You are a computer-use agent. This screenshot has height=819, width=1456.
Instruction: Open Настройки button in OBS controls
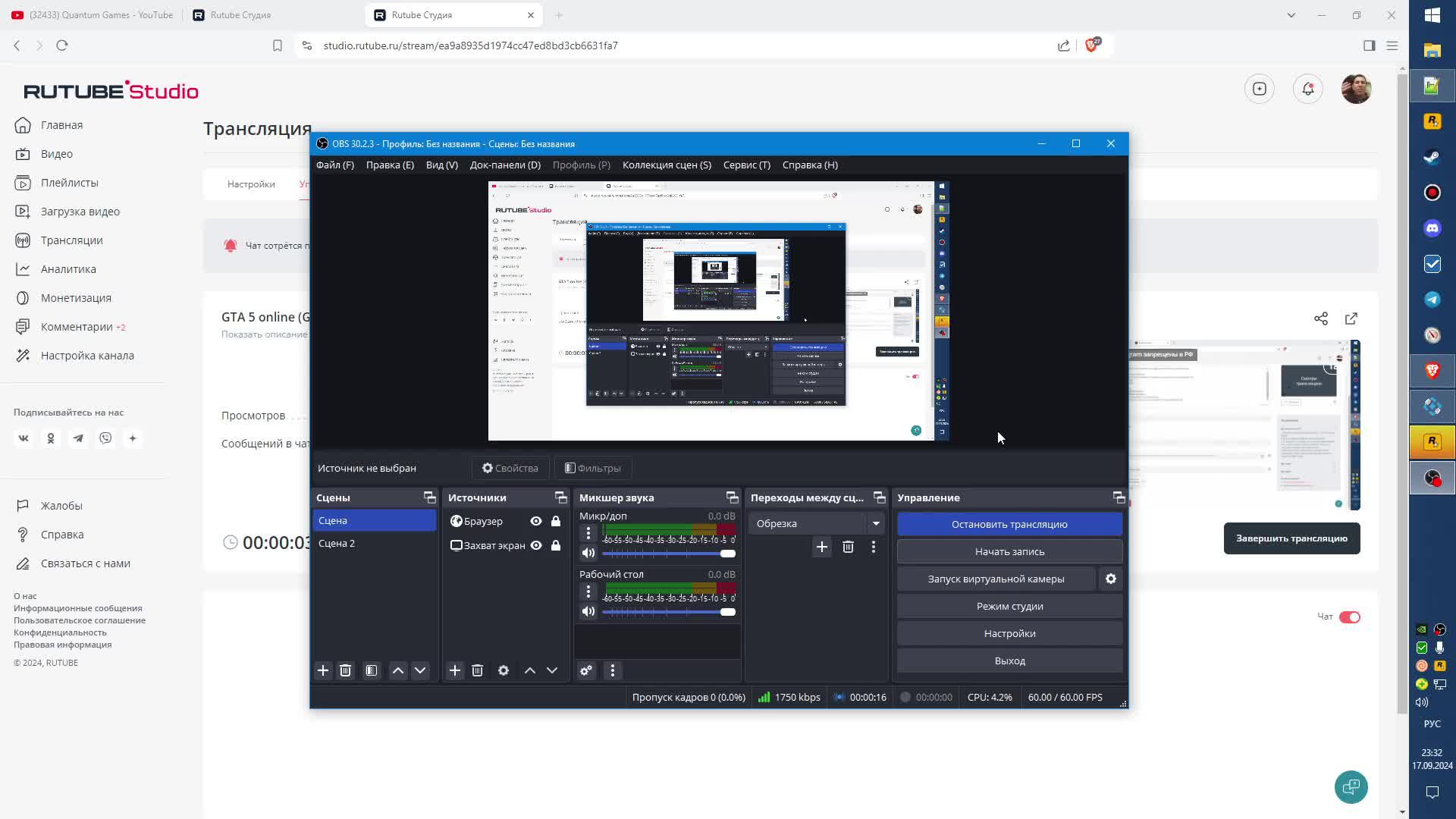(1009, 633)
